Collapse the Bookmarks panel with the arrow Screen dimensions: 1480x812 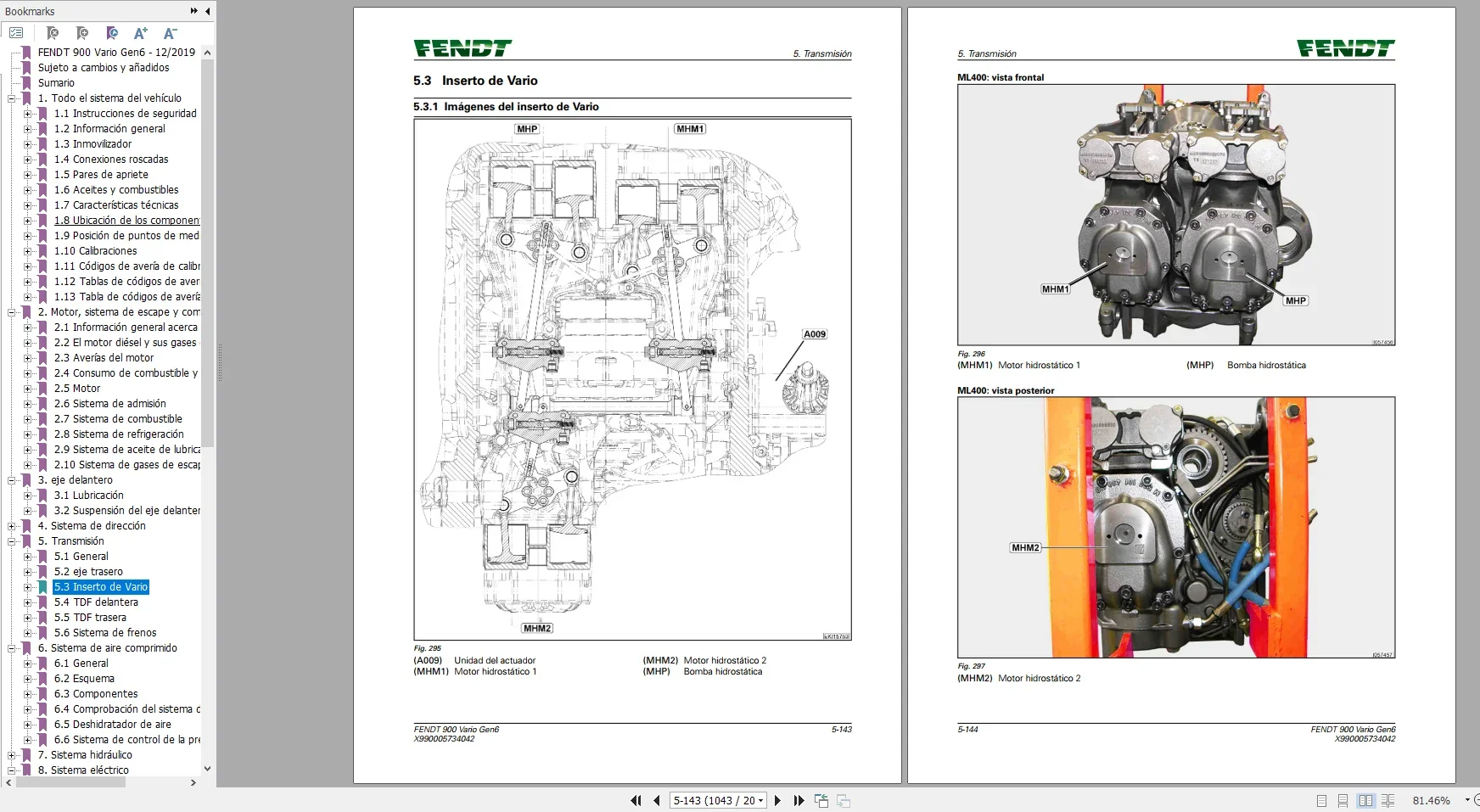(206, 11)
